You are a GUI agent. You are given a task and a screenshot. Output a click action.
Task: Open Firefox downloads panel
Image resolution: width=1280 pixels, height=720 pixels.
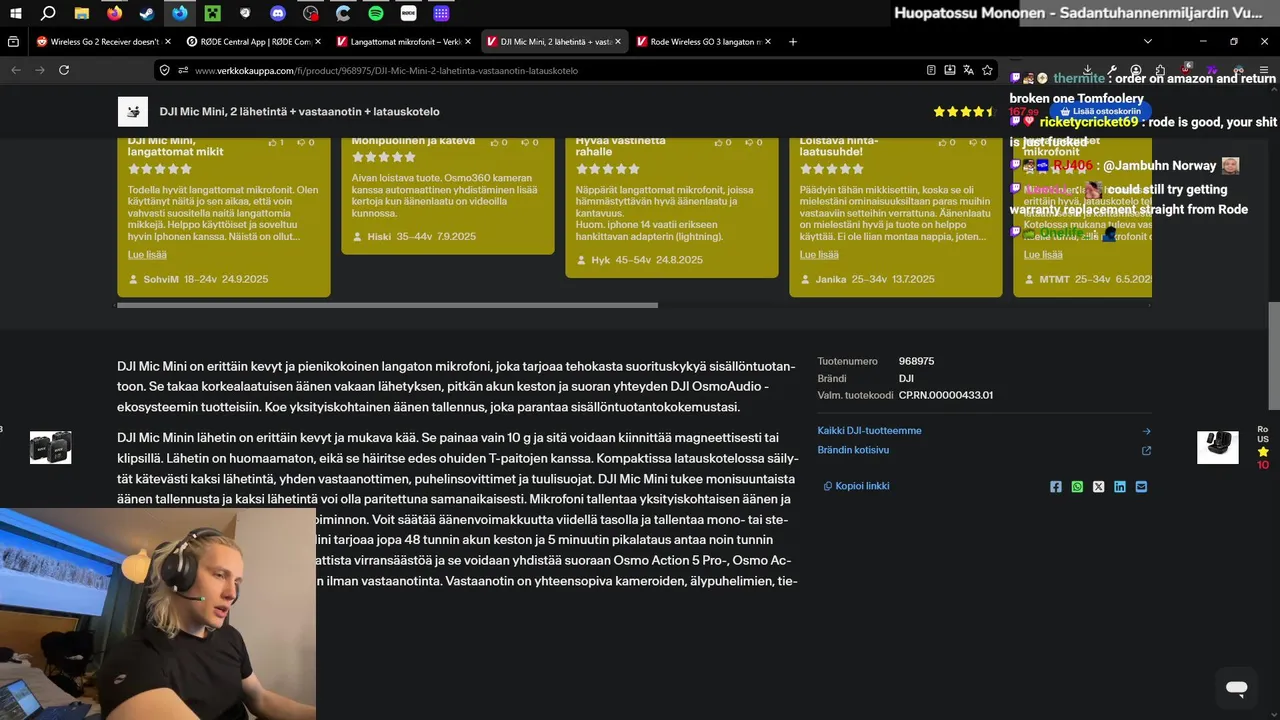coord(1088,70)
